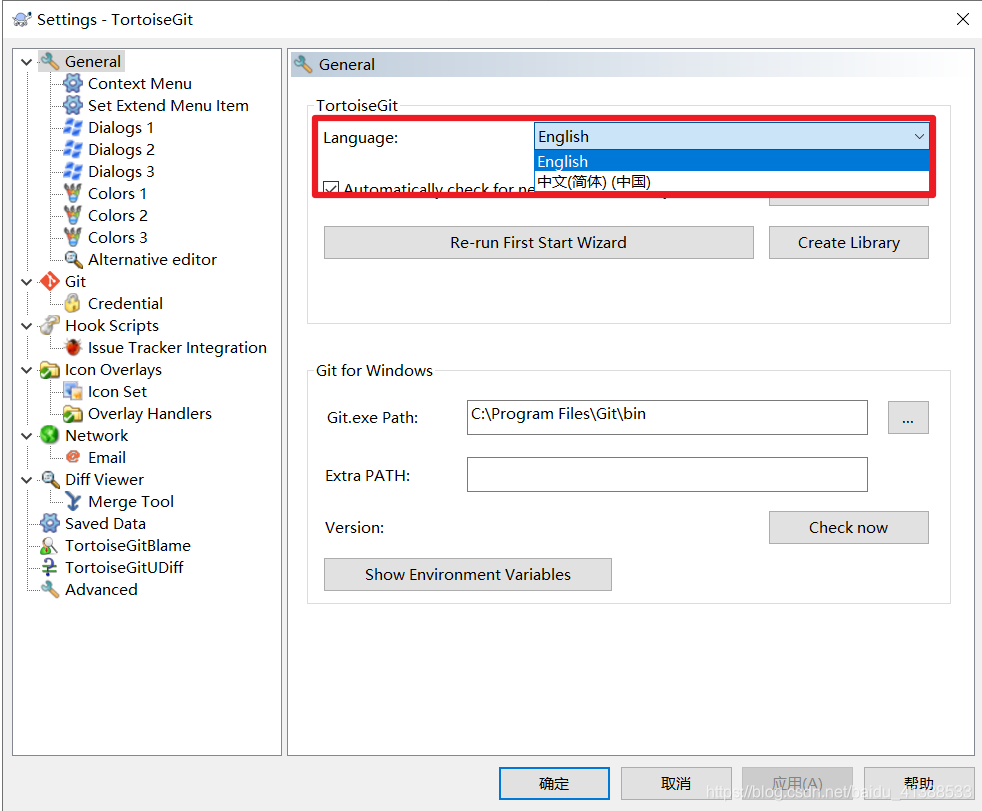Open help with the 帮助 button
Screen dimensions: 982x811
pos(919,783)
